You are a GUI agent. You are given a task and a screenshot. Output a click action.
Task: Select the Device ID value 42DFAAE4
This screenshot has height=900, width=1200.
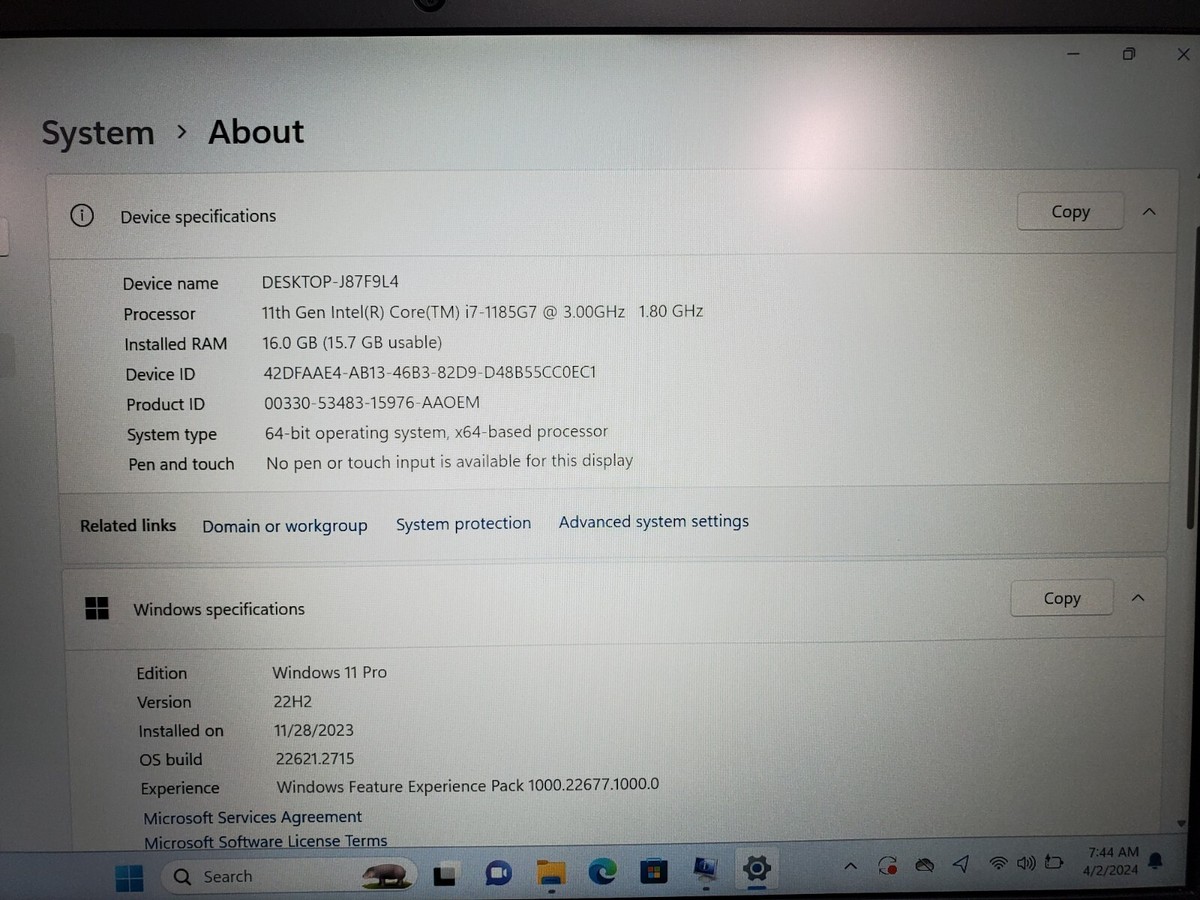pyautogui.click(x=430, y=372)
